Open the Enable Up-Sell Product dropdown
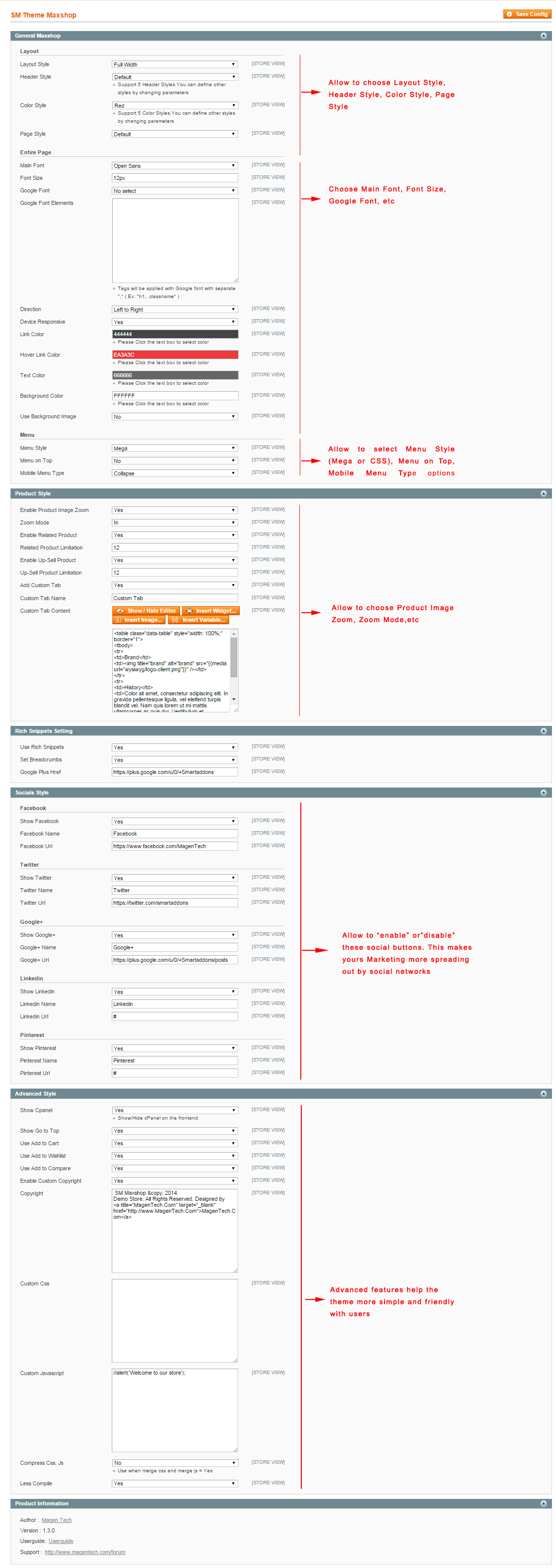Viewport: 556px width, 1568px height. click(x=175, y=561)
